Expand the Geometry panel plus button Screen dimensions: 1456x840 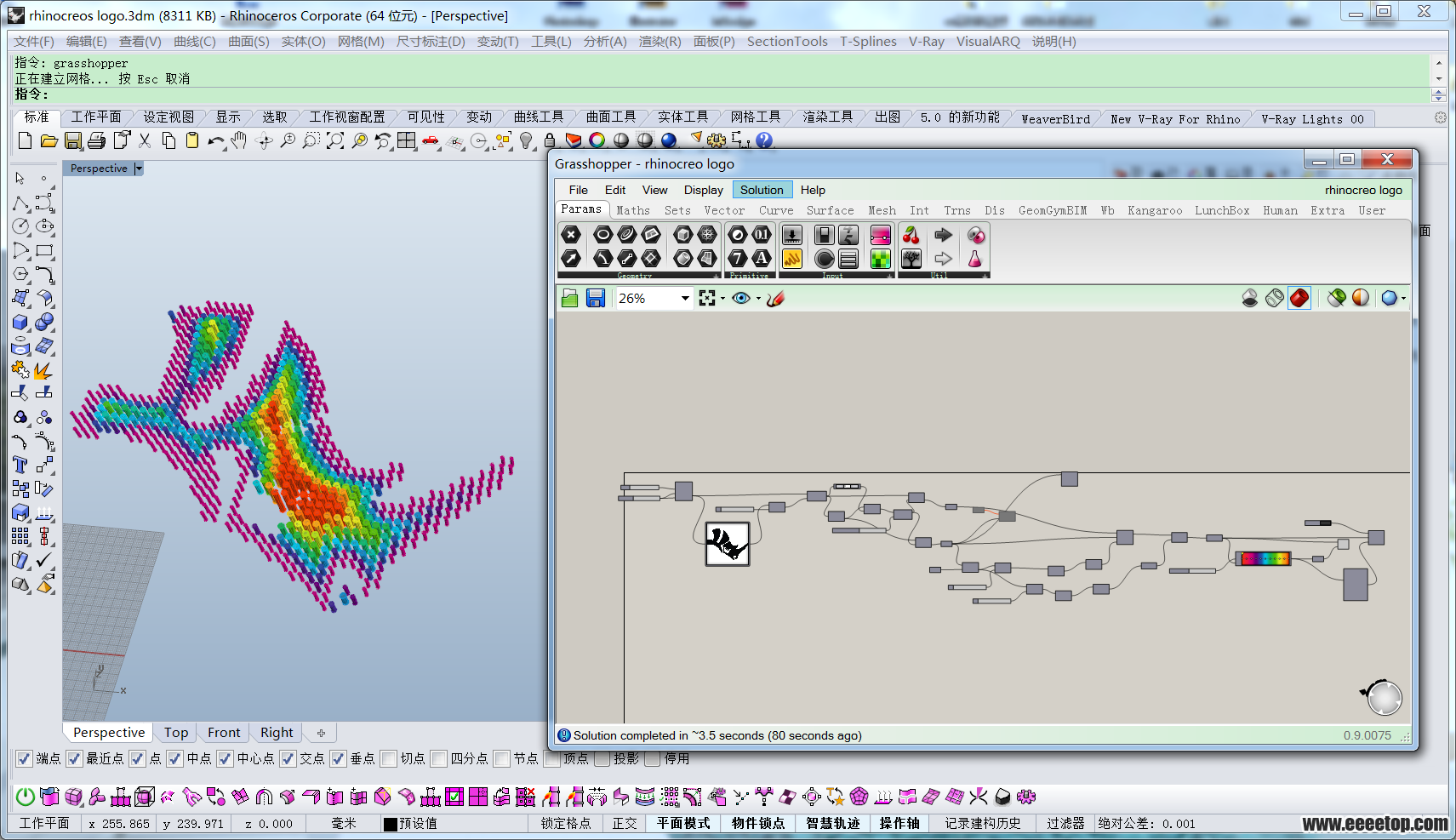pyautogui.click(x=716, y=276)
